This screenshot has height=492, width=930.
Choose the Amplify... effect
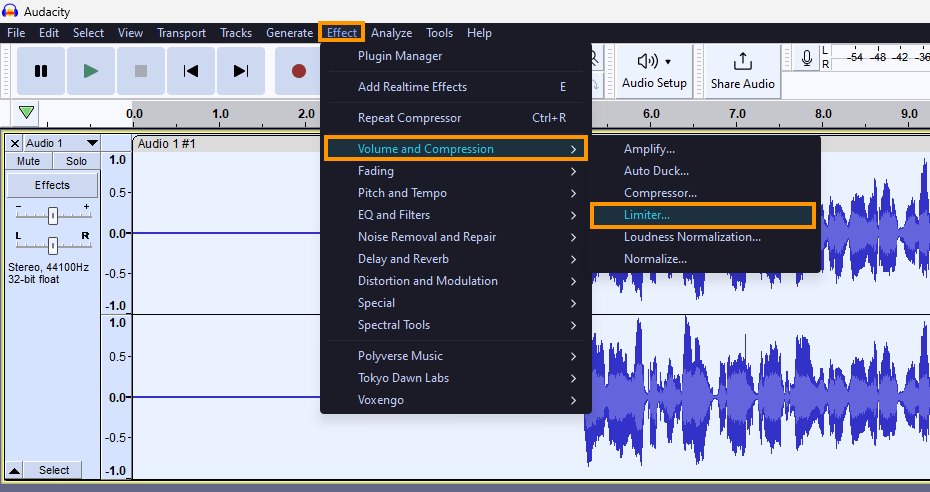coord(704,149)
